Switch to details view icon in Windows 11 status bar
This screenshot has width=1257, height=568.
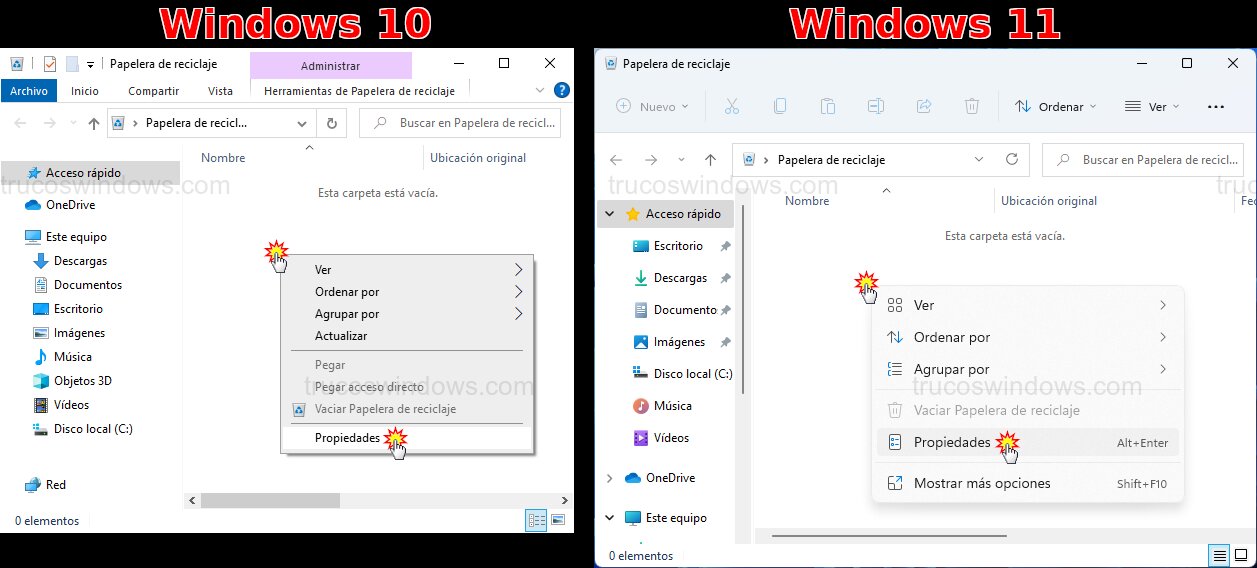1219,555
